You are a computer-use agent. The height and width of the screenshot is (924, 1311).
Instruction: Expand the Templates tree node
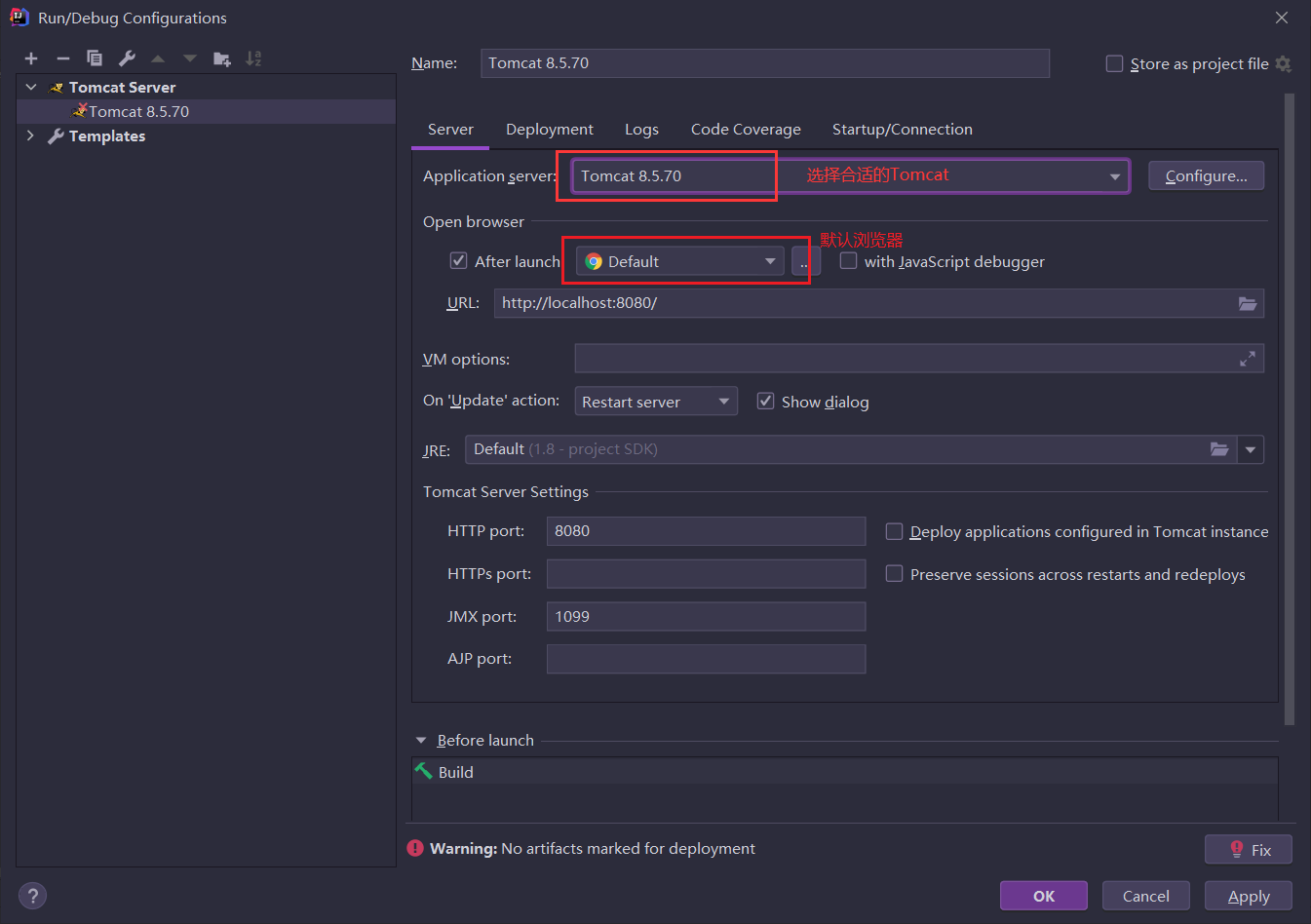(30, 136)
